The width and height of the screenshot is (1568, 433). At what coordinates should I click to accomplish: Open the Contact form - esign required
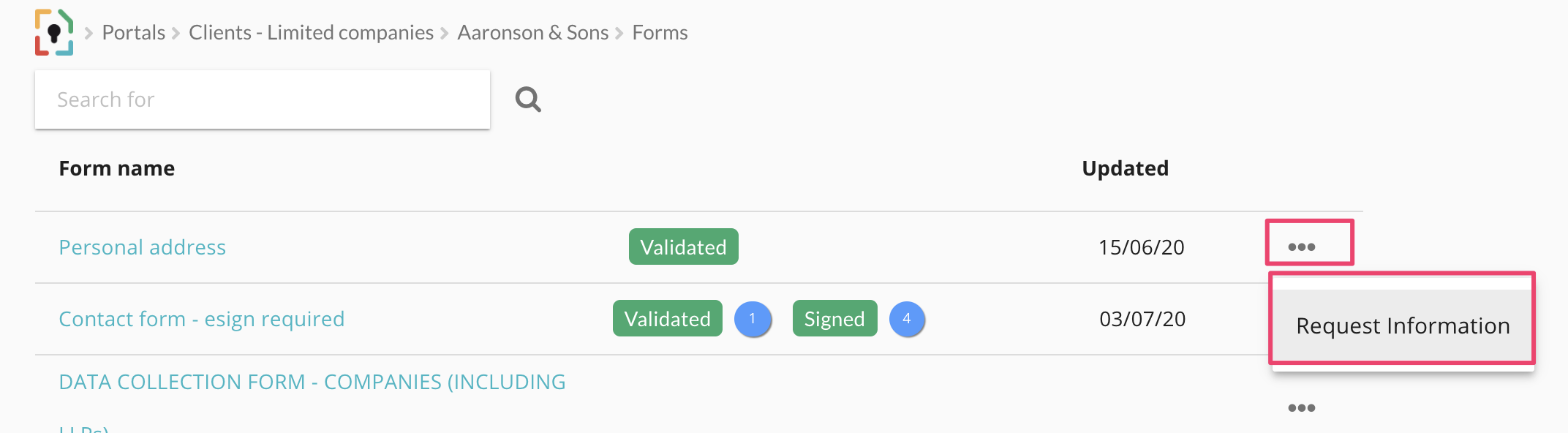tap(201, 319)
